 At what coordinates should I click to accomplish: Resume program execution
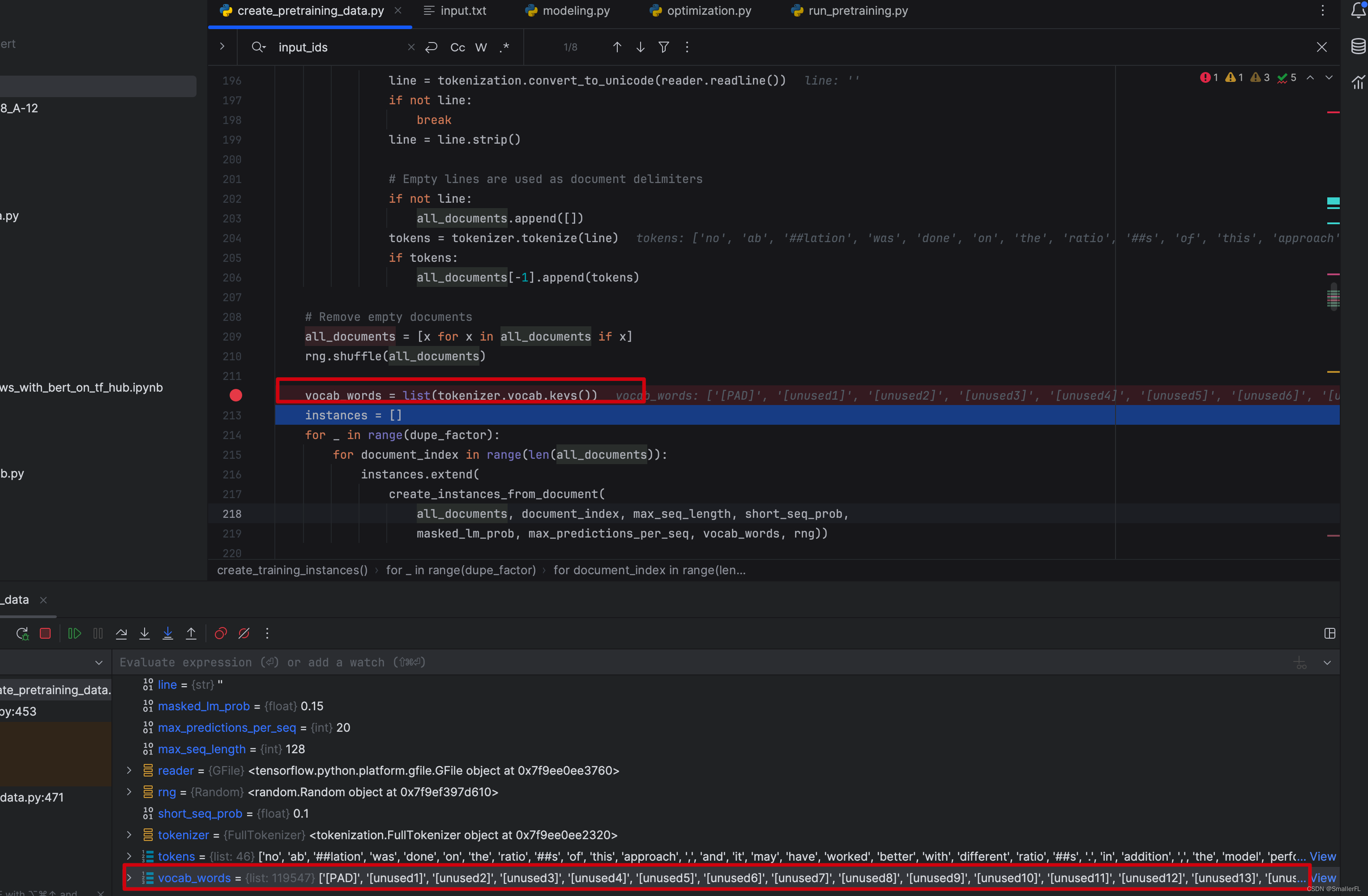tap(75, 633)
